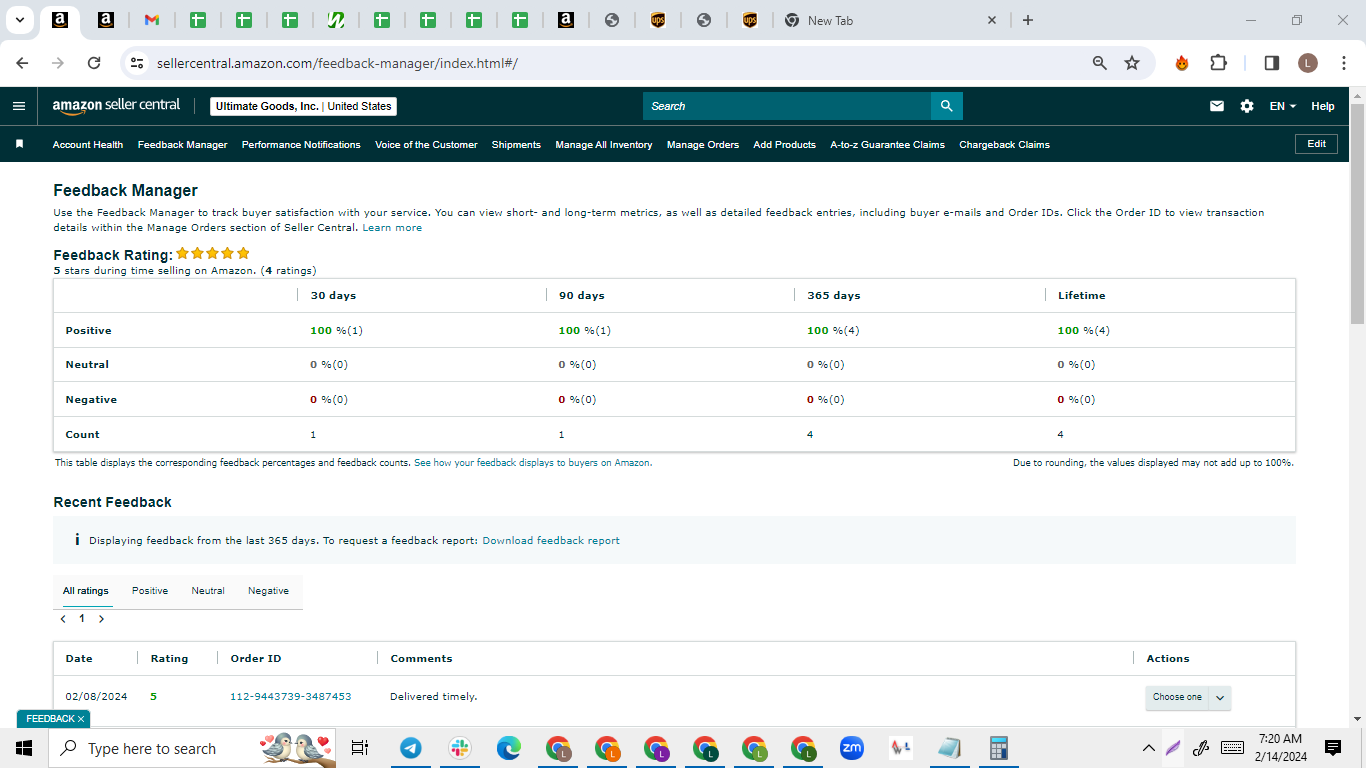The width and height of the screenshot is (1366, 768).
Task: Select the Positive feedback tab
Action: click(x=150, y=591)
